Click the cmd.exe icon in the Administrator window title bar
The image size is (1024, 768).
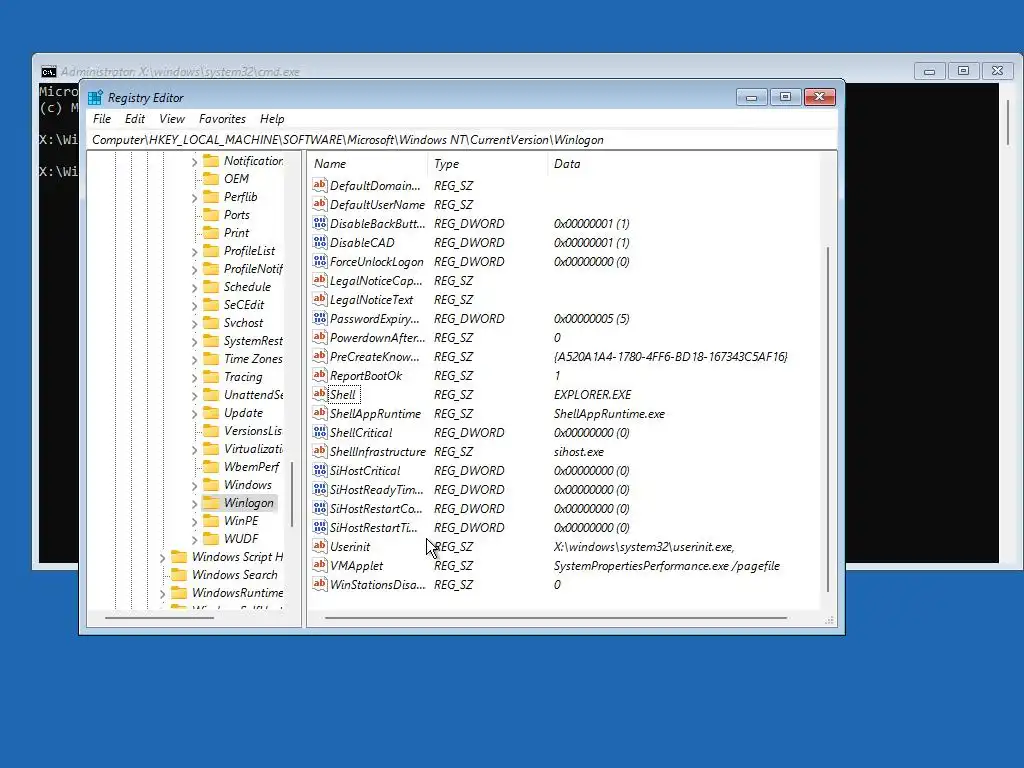click(49, 72)
